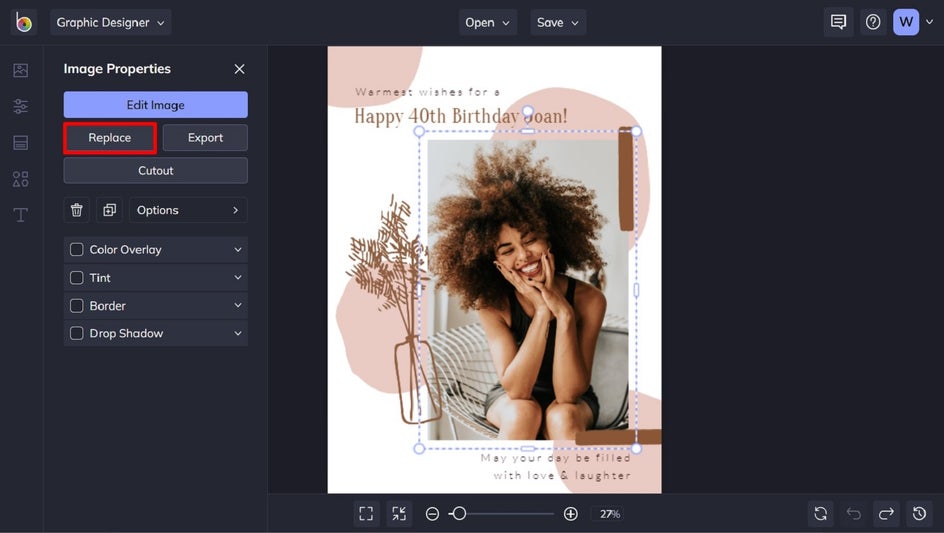Duplicate the selected image layer

tap(109, 210)
